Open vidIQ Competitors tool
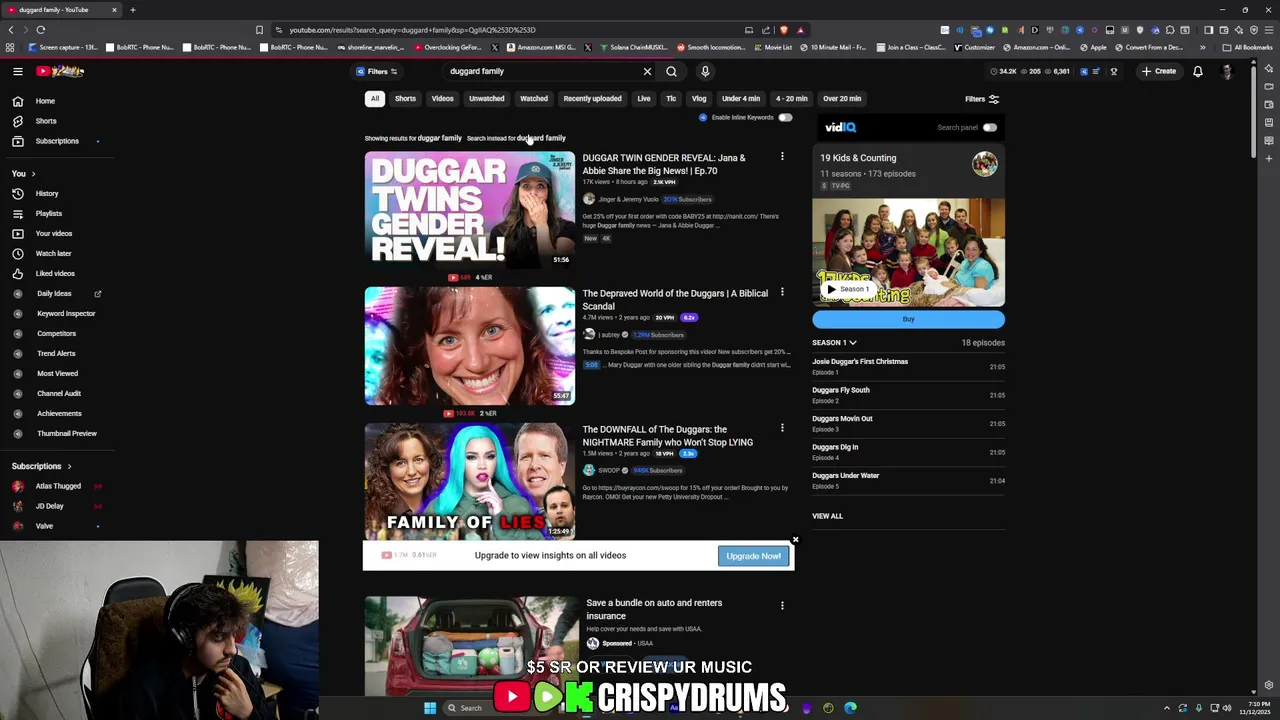The image size is (1280, 720). click(56, 333)
